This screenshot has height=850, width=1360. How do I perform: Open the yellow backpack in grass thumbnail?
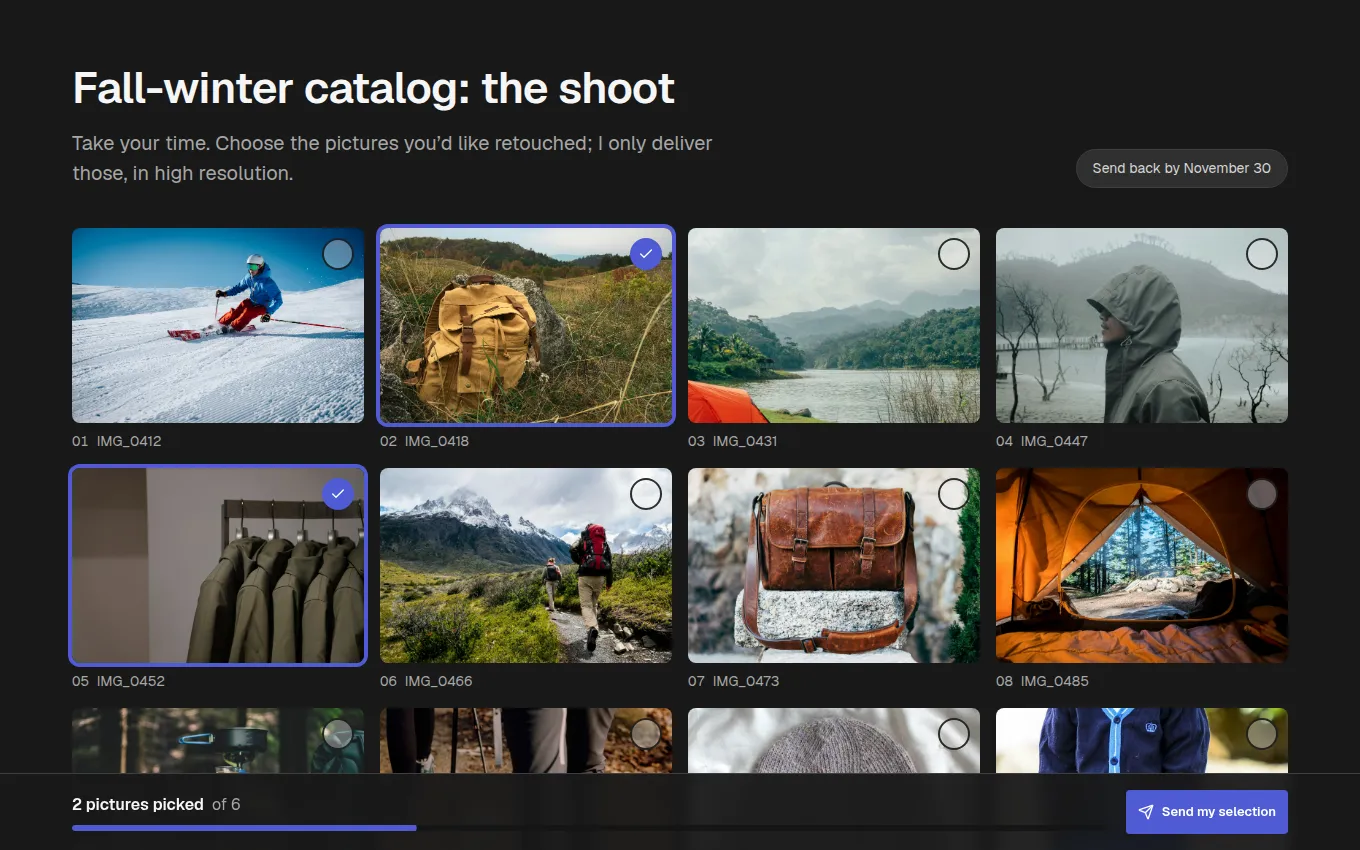tap(526, 325)
